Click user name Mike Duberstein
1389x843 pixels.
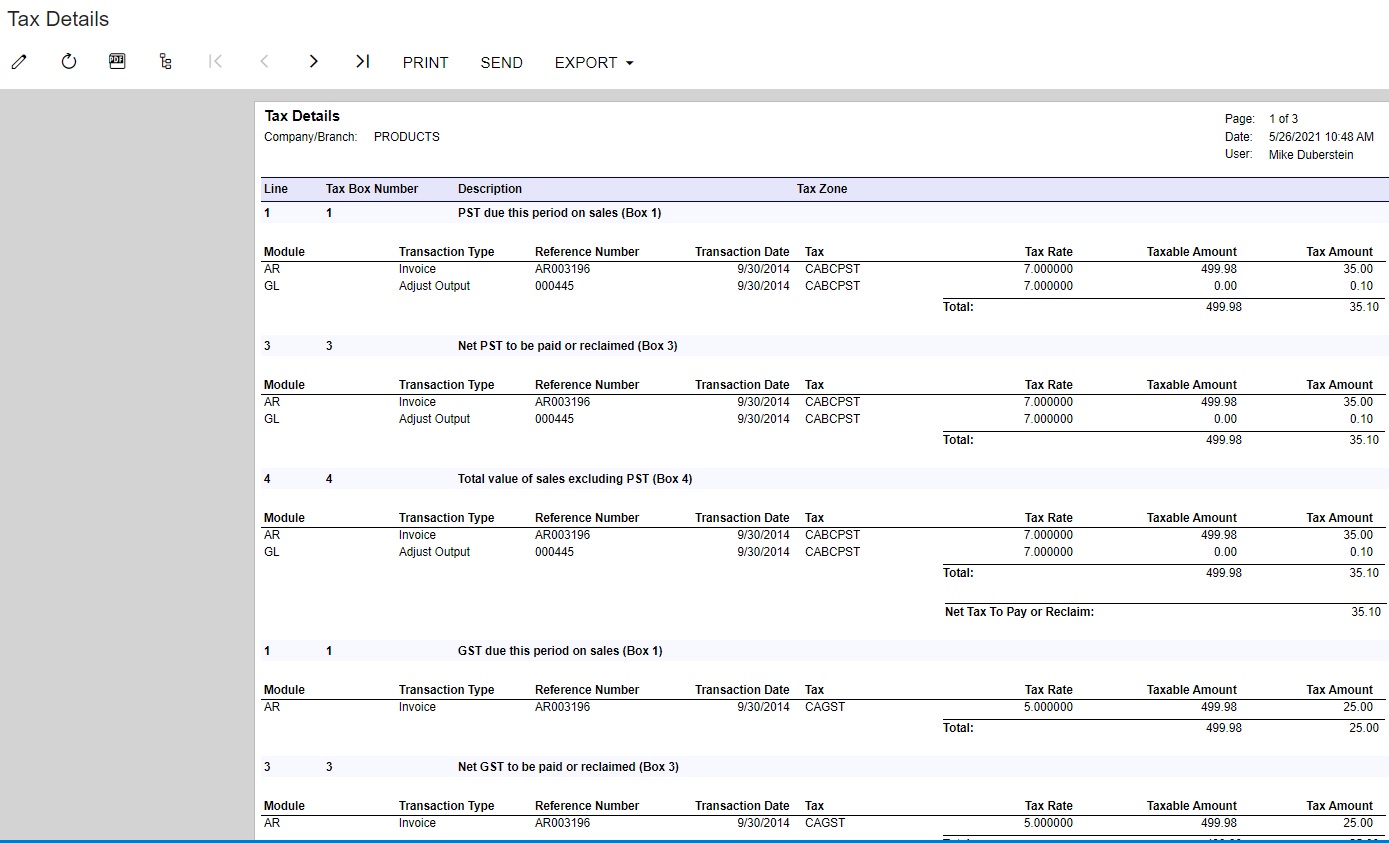1311,155
